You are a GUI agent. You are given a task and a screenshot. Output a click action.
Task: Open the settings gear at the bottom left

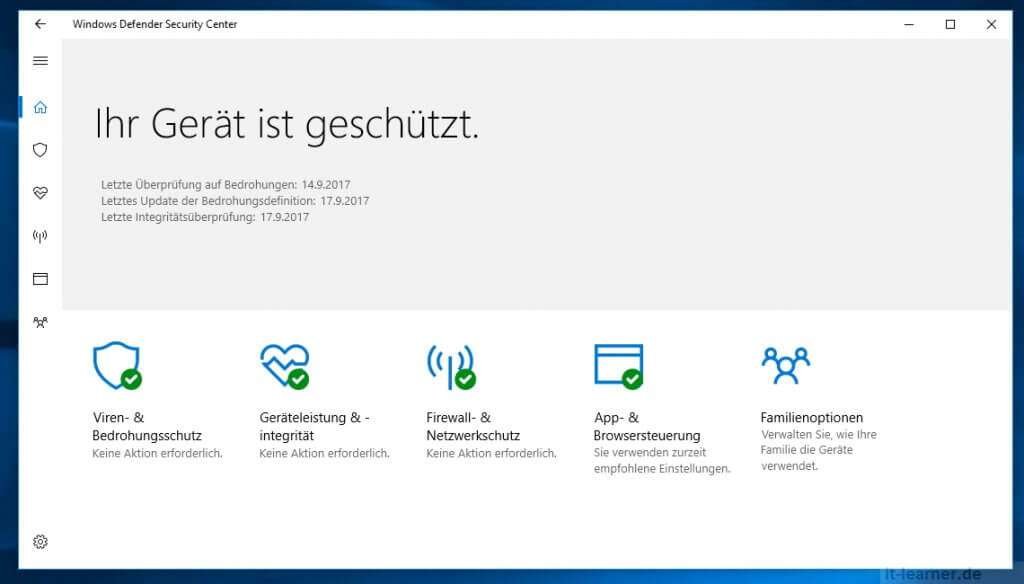coord(40,541)
